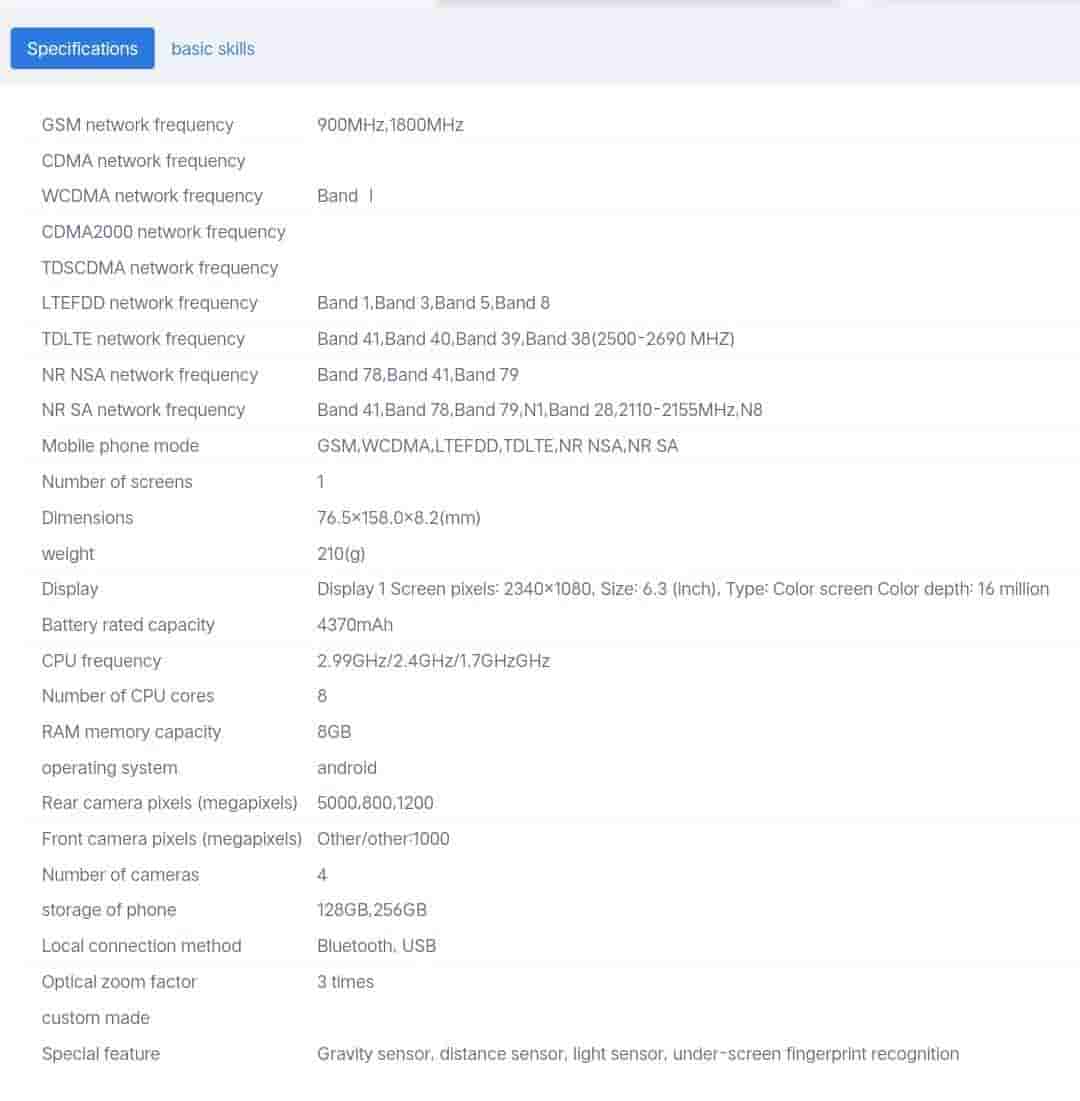Click the LTEFDD band list value
Viewport: 1080px width, 1101px height.
(x=433, y=303)
